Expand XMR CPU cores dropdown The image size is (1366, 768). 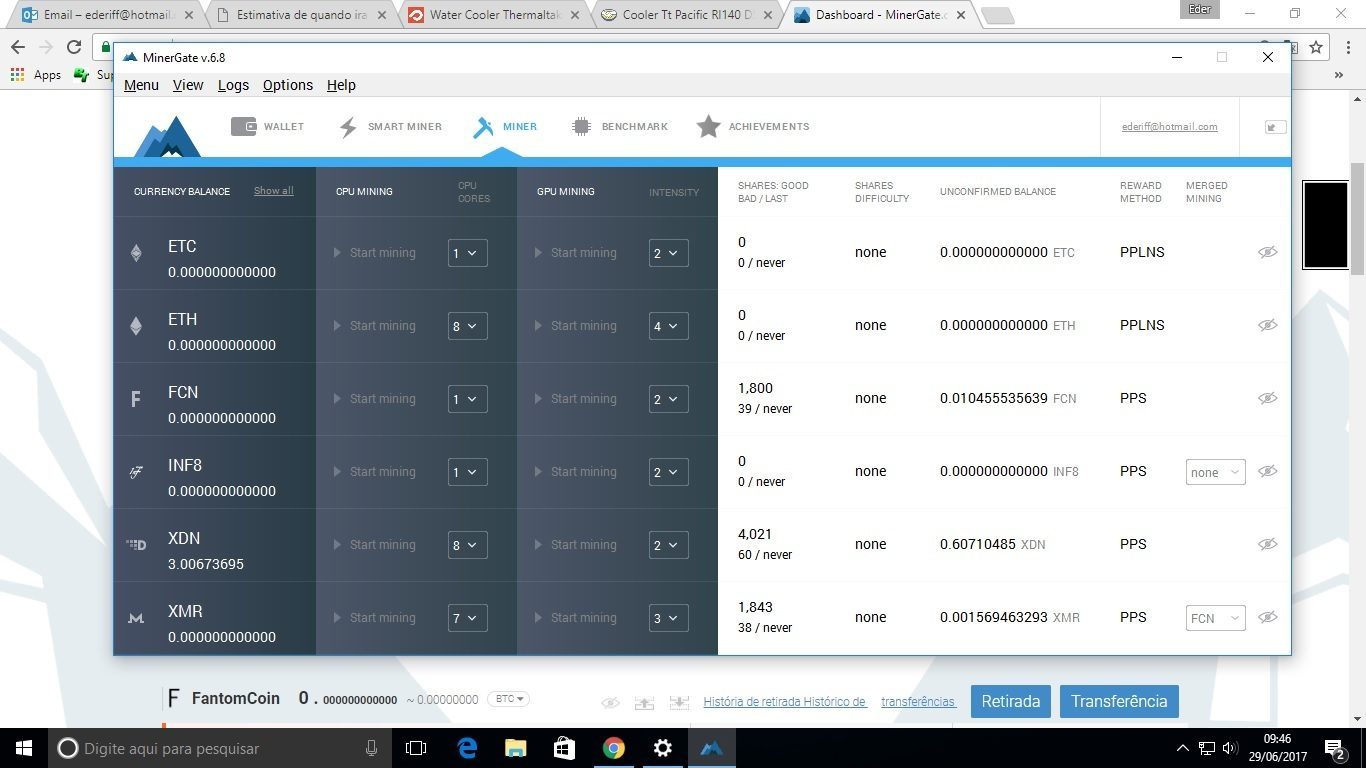tap(467, 618)
